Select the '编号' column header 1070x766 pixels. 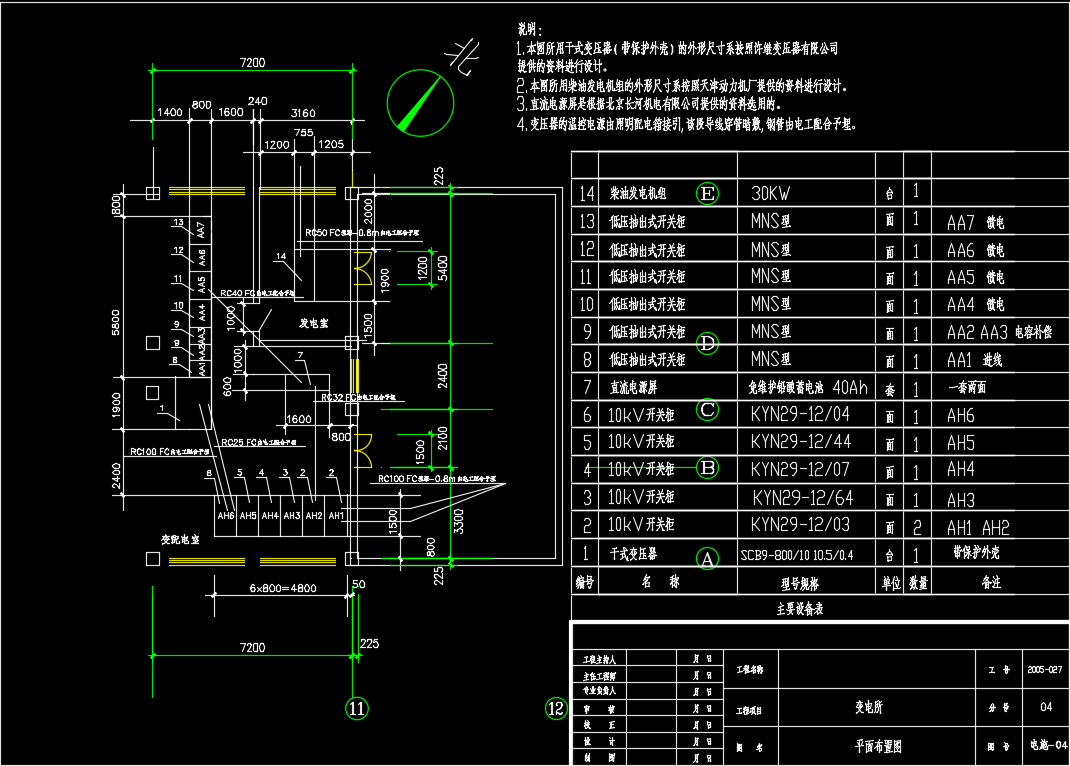tap(585, 583)
